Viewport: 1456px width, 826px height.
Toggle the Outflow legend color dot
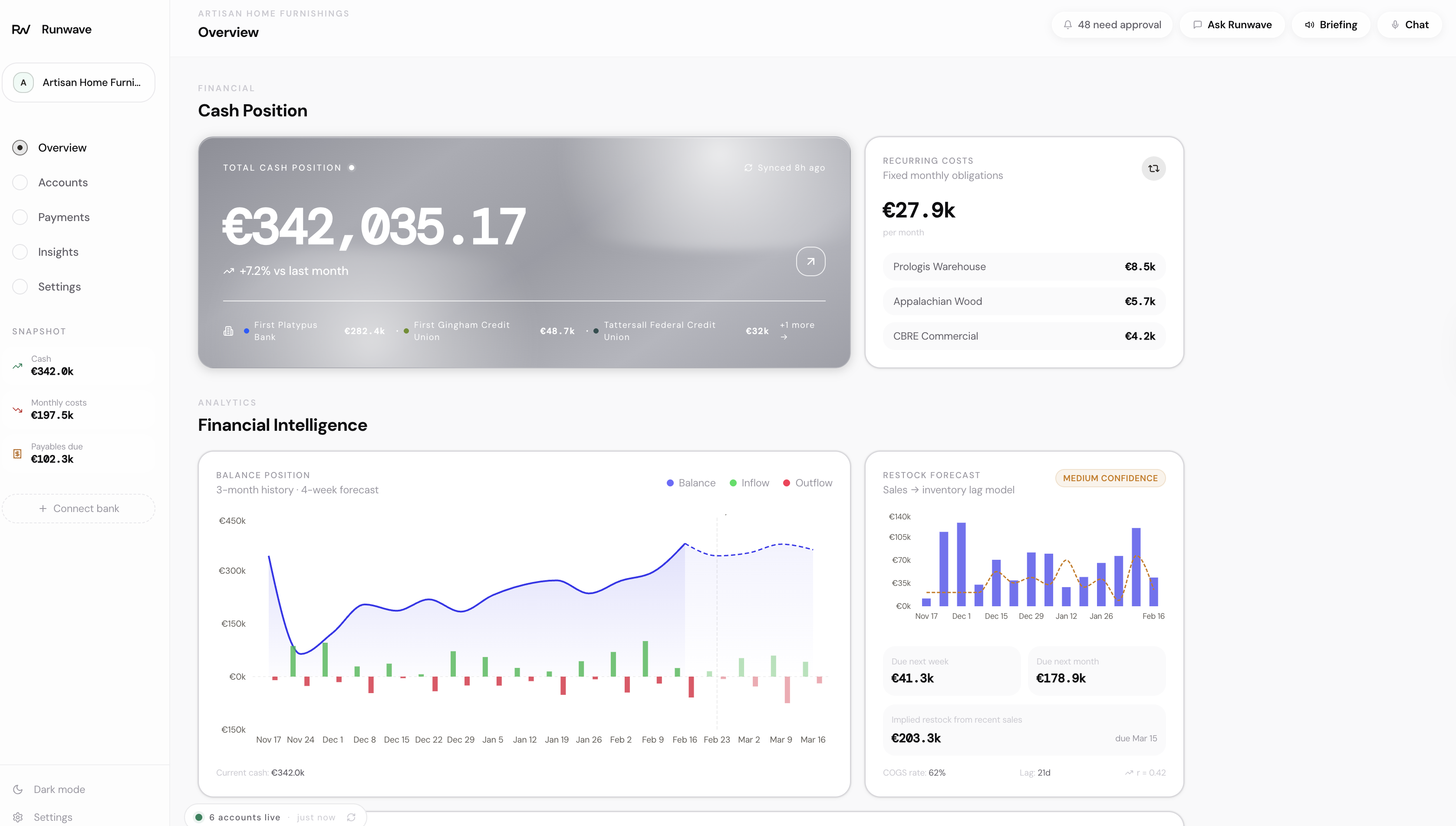(787, 483)
